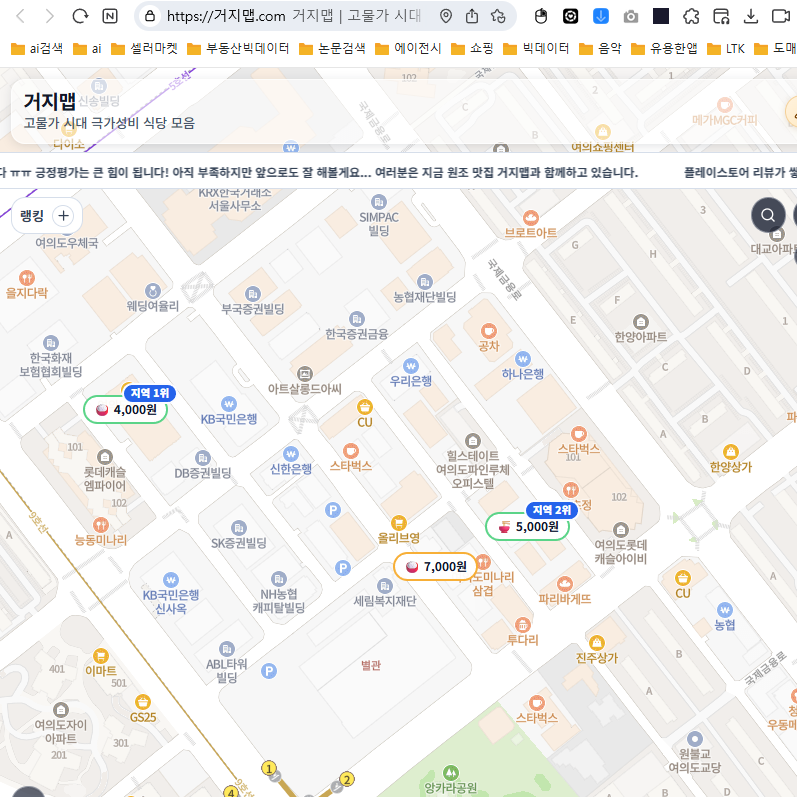This screenshot has width=797, height=797.
Task: Click the scrolling review notice banner
Action: [x=398, y=172]
